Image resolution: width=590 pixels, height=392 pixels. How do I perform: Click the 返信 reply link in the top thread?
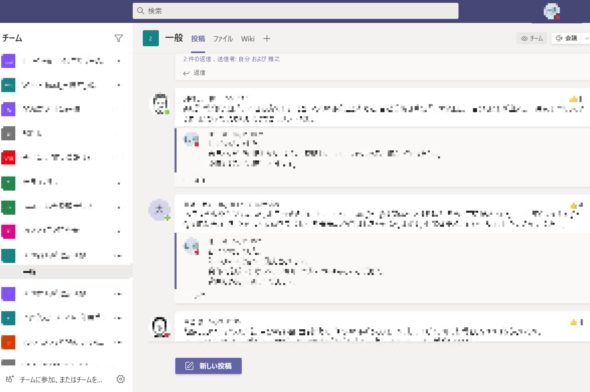pyautogui.click(x=195, y=73)
